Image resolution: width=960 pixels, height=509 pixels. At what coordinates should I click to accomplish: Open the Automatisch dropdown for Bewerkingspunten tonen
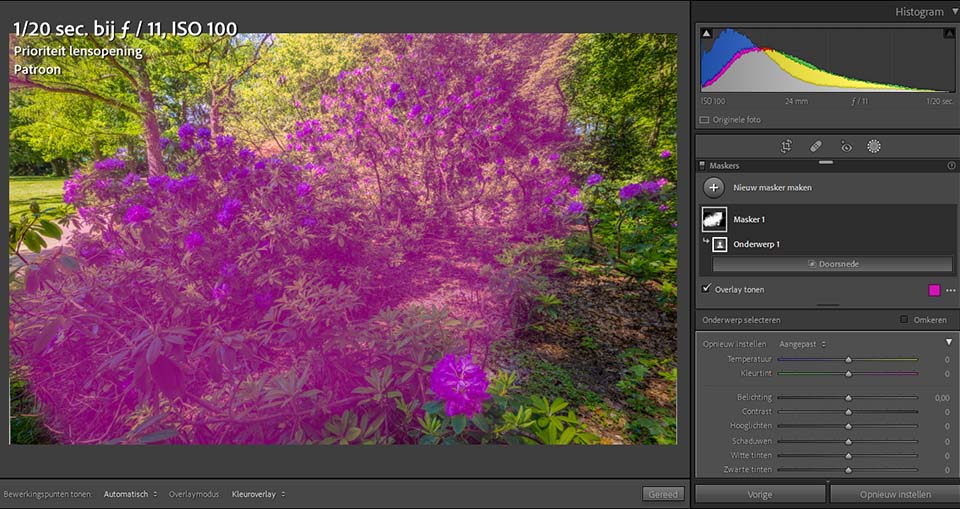coord(130,494)
